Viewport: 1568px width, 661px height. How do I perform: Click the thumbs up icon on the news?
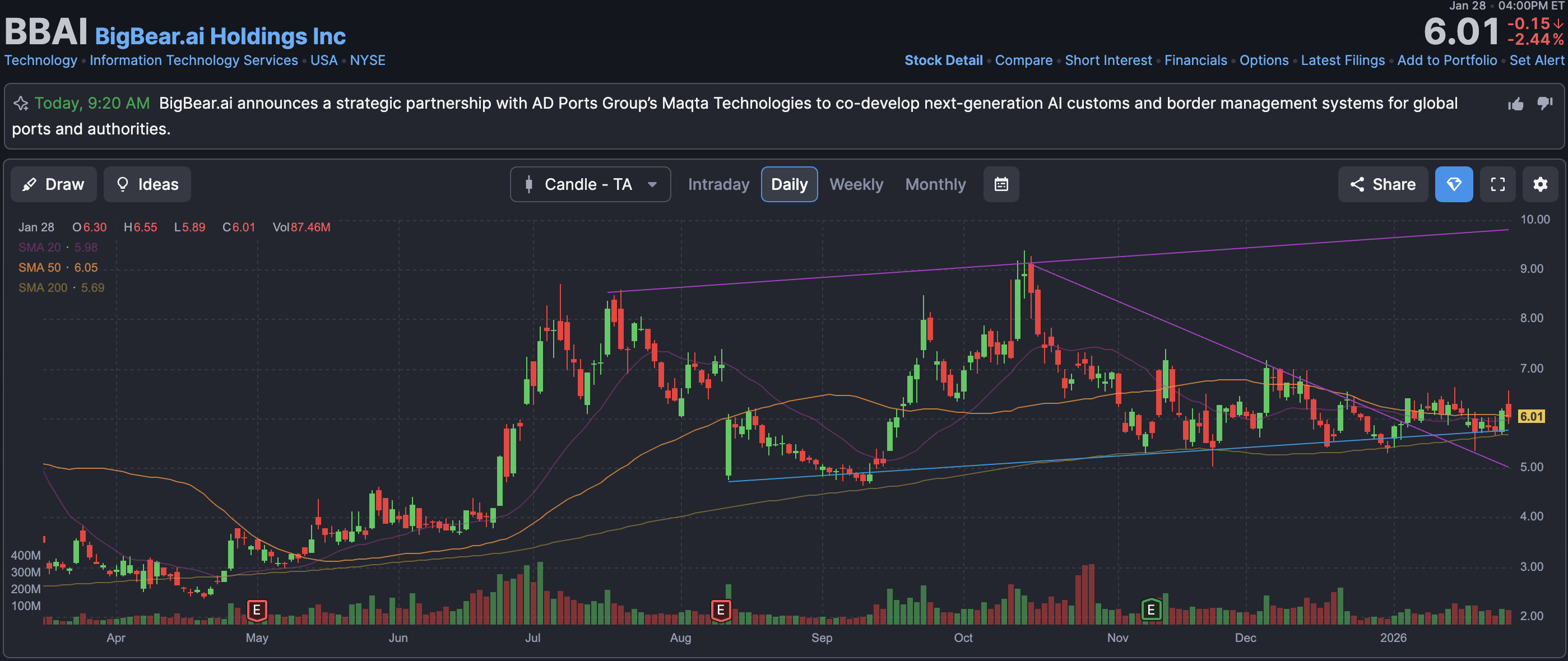coord(1515,104)
